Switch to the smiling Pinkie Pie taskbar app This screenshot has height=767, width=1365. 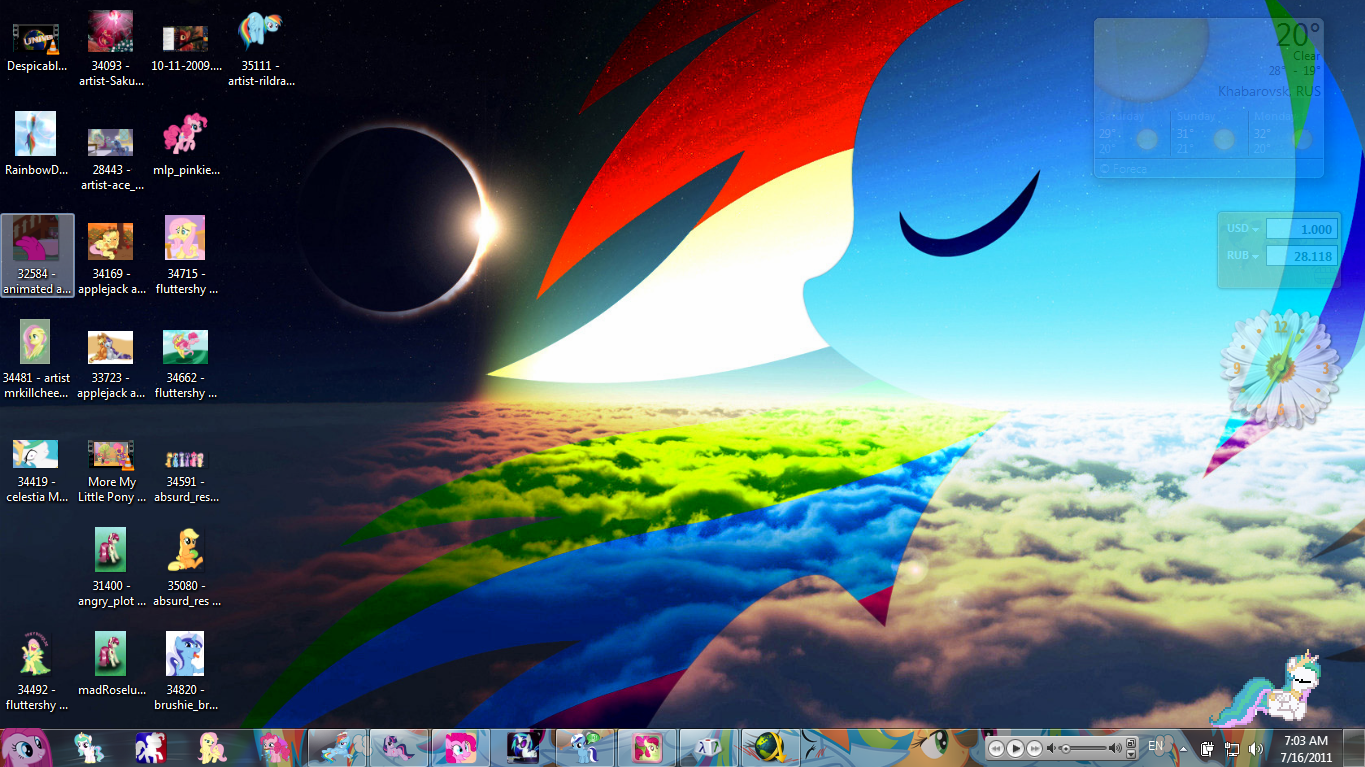coord(461,747)
